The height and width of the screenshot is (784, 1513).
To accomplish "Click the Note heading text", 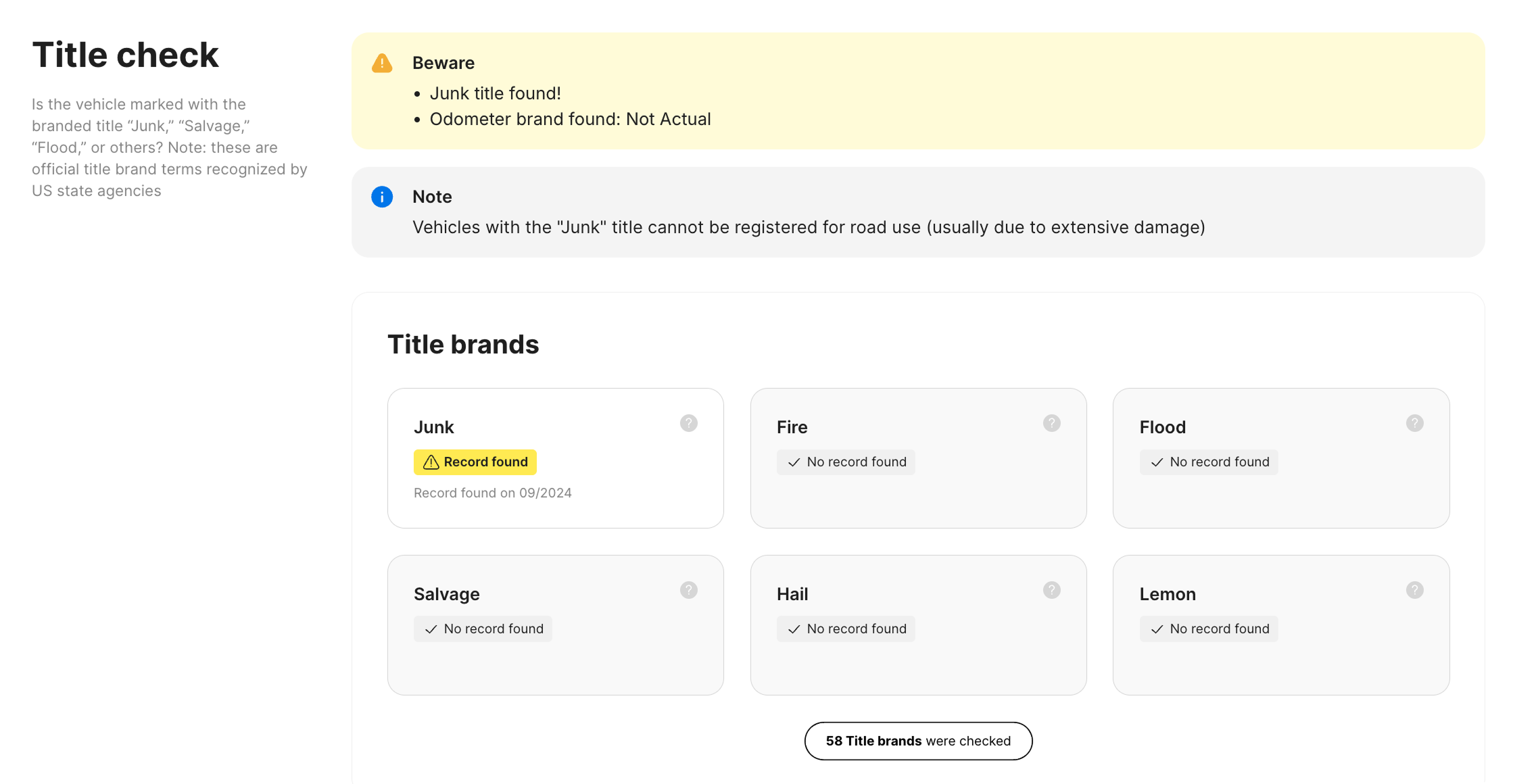I will click(x=432, y=197).
